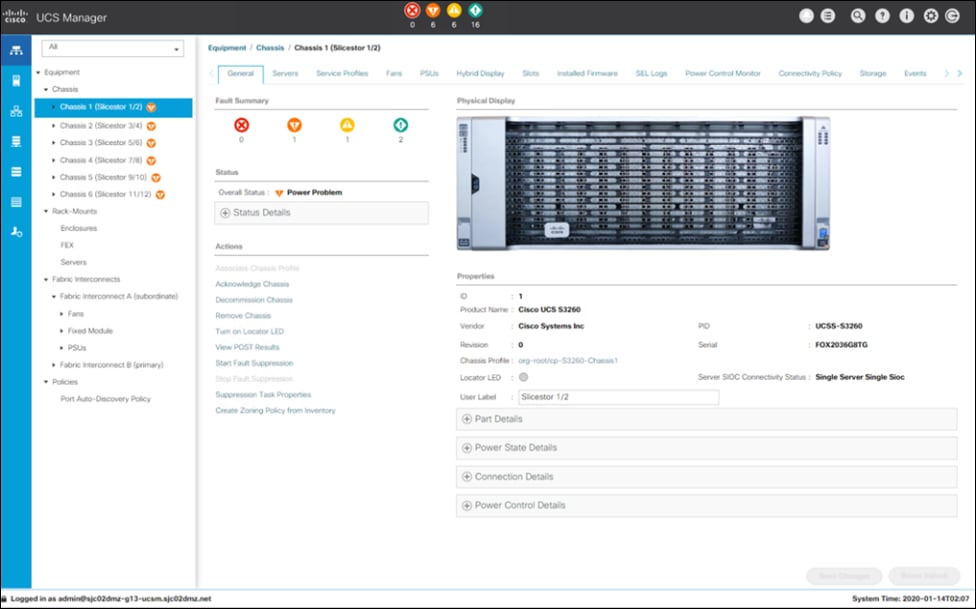Screen dimensions: 976x609
Task: Open the stacked-lines list icon in the header
Action: tap(827, 16)
